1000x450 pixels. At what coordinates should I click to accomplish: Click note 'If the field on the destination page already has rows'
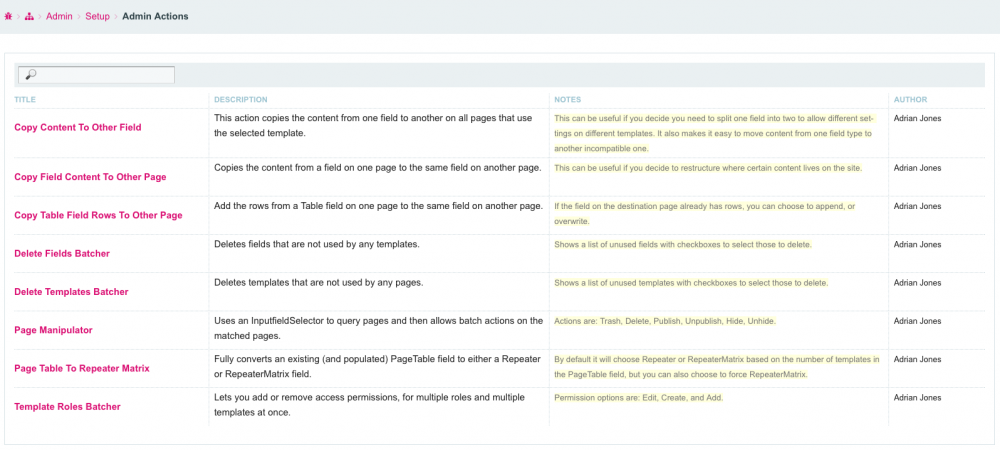705,214
